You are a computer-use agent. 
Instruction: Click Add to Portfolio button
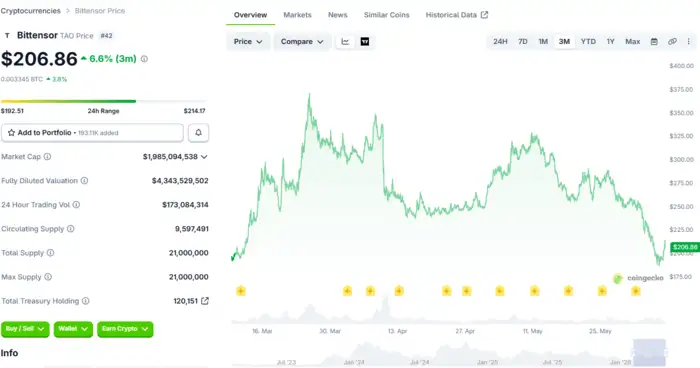coord(92,133)
